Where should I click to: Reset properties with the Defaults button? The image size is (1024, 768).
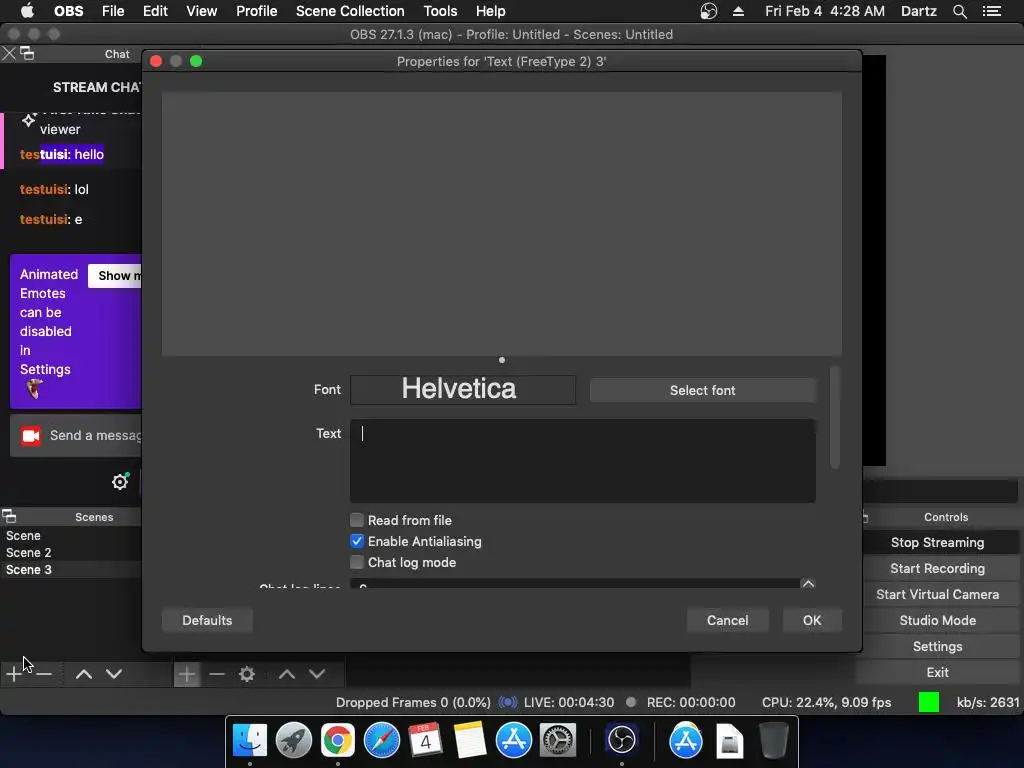207,620
